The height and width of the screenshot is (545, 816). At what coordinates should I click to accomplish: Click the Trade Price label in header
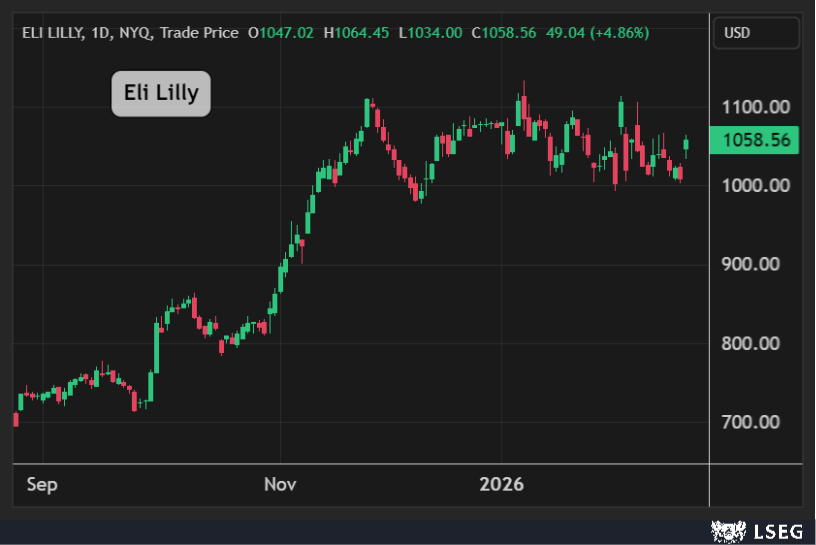point(201,33)
